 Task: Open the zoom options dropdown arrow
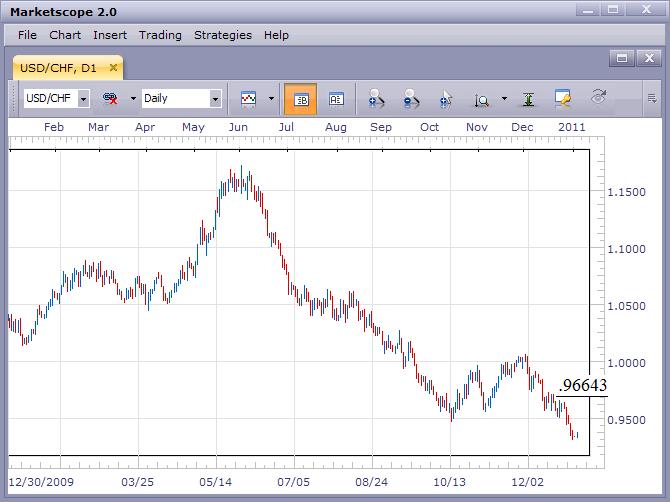504,99
